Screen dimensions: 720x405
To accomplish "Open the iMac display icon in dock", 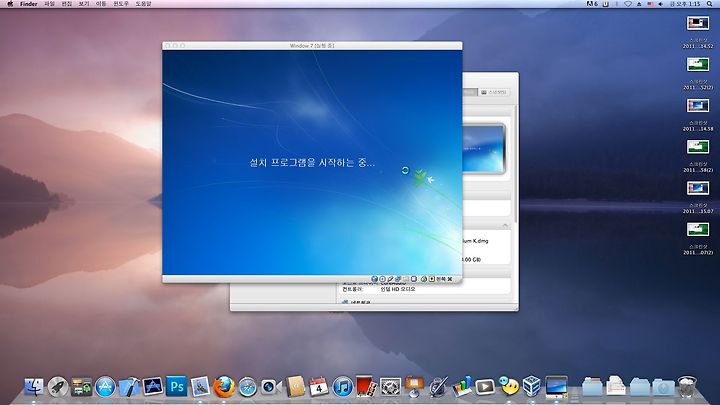I will tap(557, 387).
